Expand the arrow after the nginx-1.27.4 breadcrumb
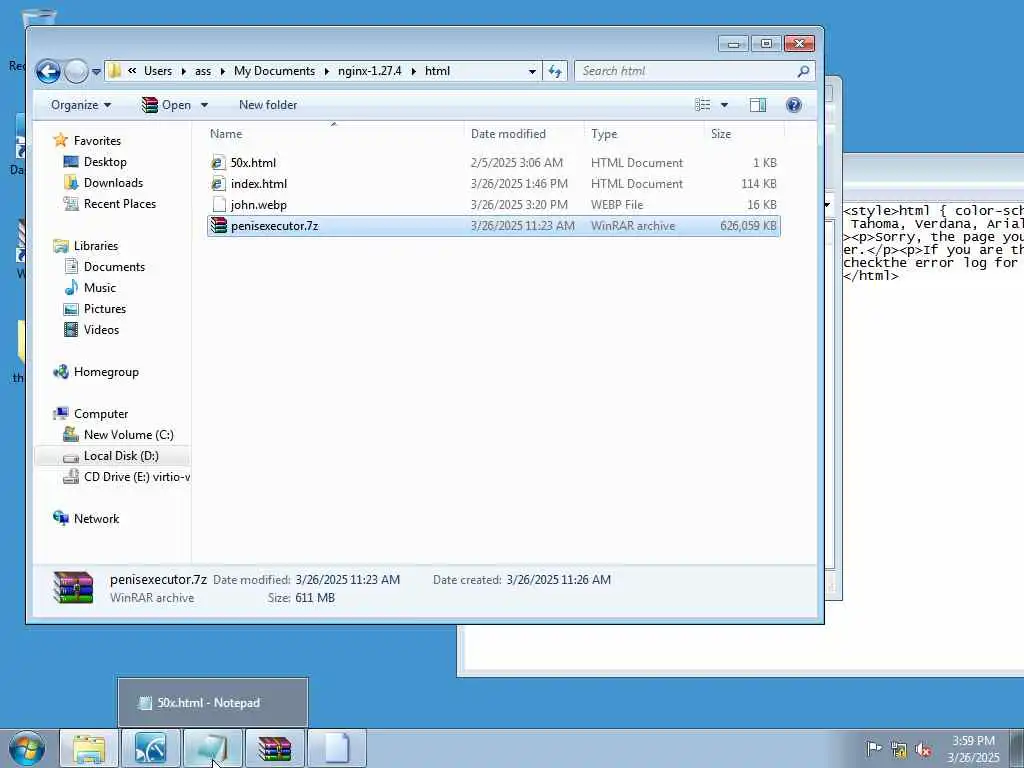This screenshot has height=768, width=1024. pos(413,71)
